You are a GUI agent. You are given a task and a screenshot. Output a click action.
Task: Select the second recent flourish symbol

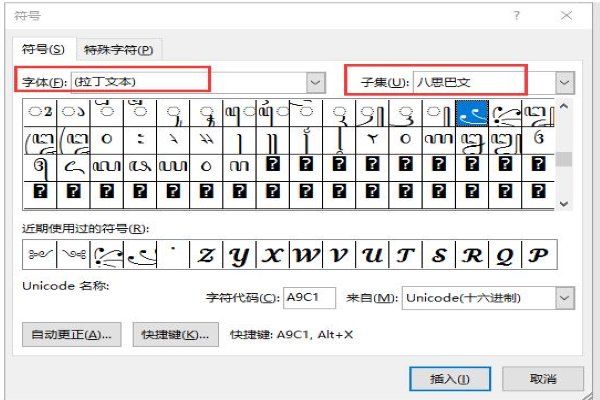pyautogui.click(x=73, y=255)
